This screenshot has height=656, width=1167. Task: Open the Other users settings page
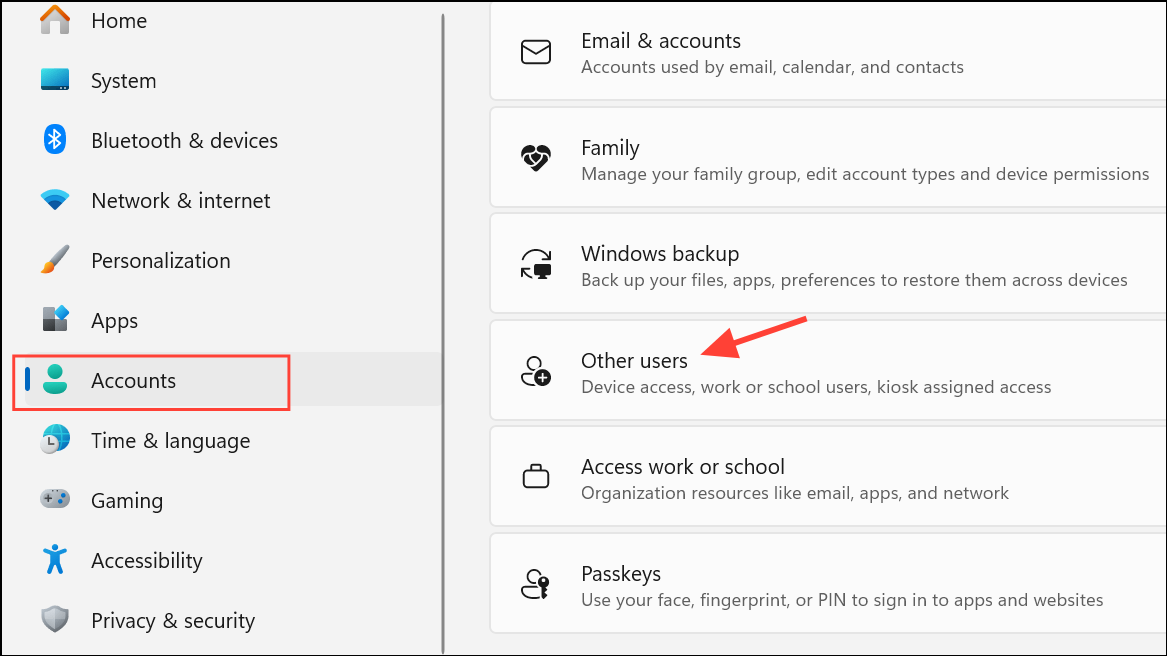coord(826,371)
